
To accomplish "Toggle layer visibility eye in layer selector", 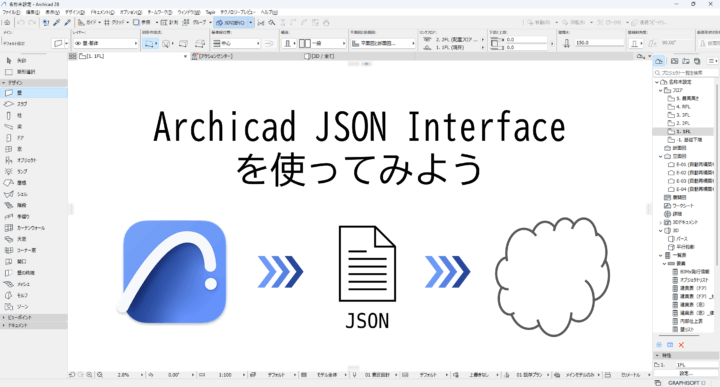I will tap(78, 43).
